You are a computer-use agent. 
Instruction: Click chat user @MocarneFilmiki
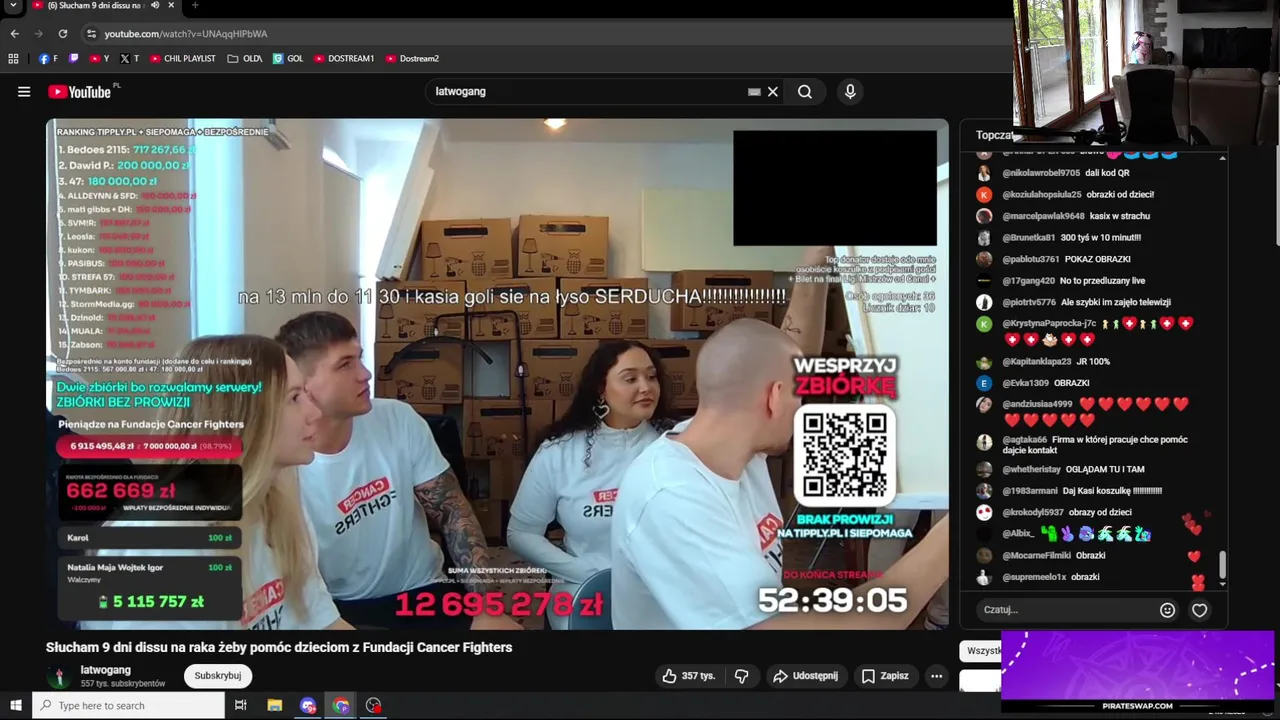1037,555
